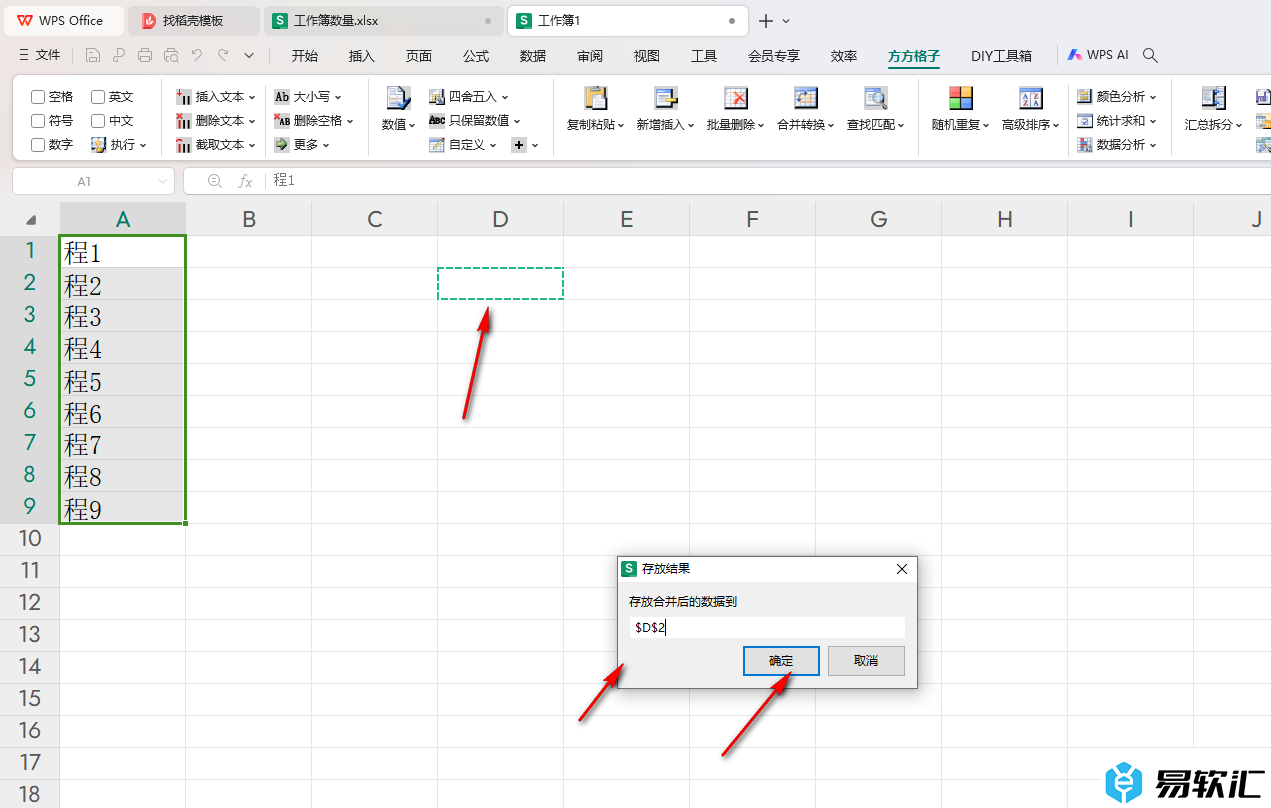Enable the 英文 checkbox
Screen dimensions: 1271x808
[98, 97]
